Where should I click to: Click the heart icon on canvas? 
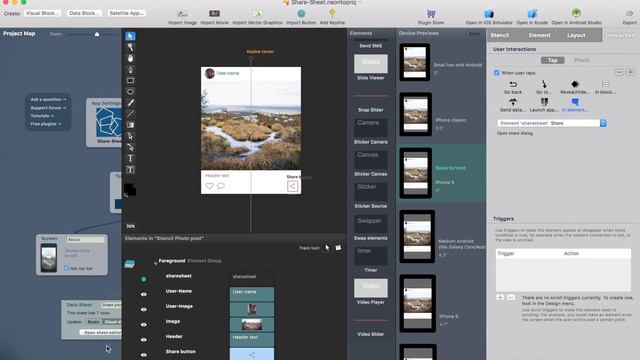pyautogui.click(x=209, y=186)
